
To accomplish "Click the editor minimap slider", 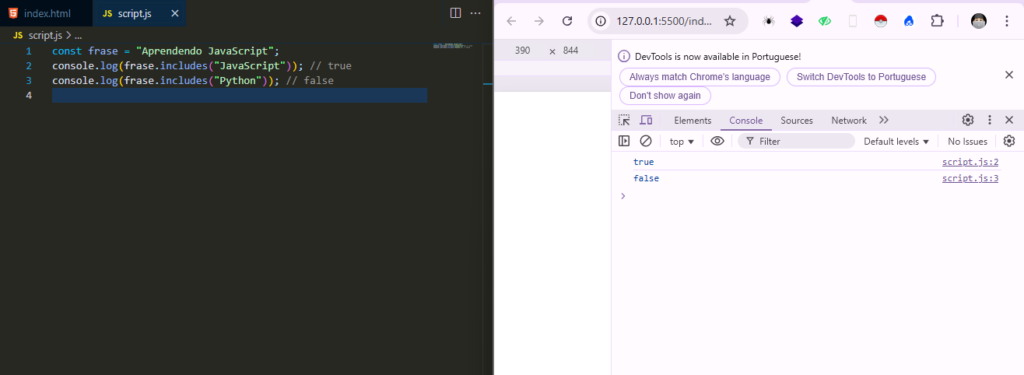I will coord(457,46).
